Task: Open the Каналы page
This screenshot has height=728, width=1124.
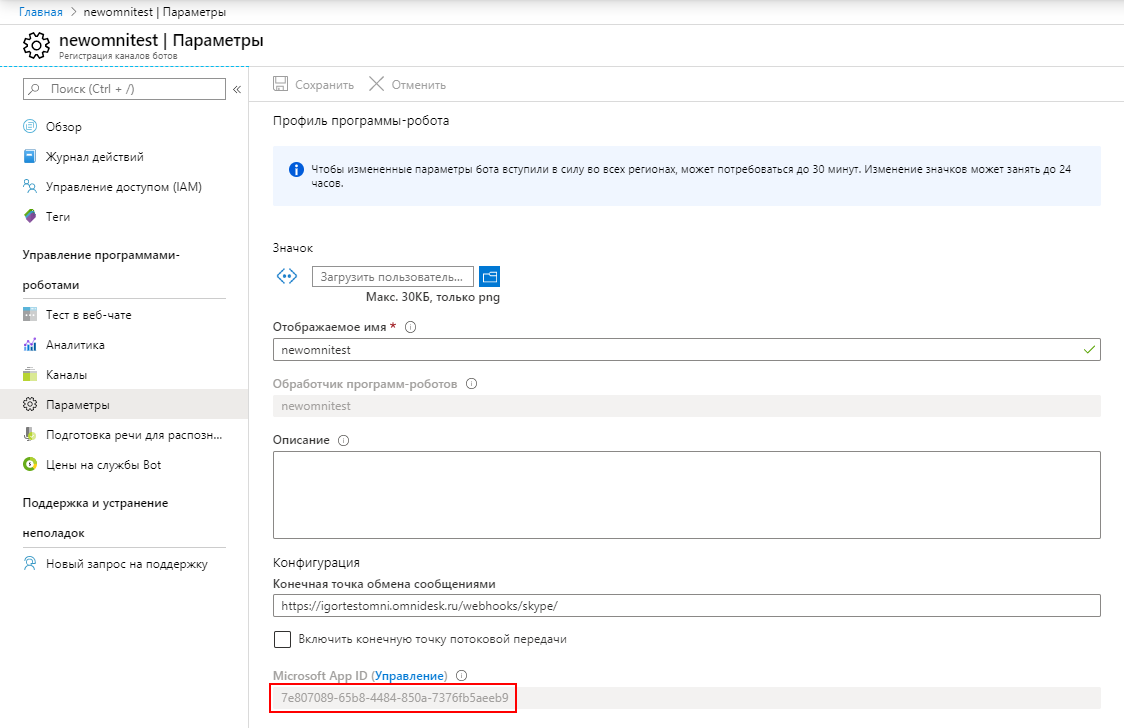Action: 124,375
